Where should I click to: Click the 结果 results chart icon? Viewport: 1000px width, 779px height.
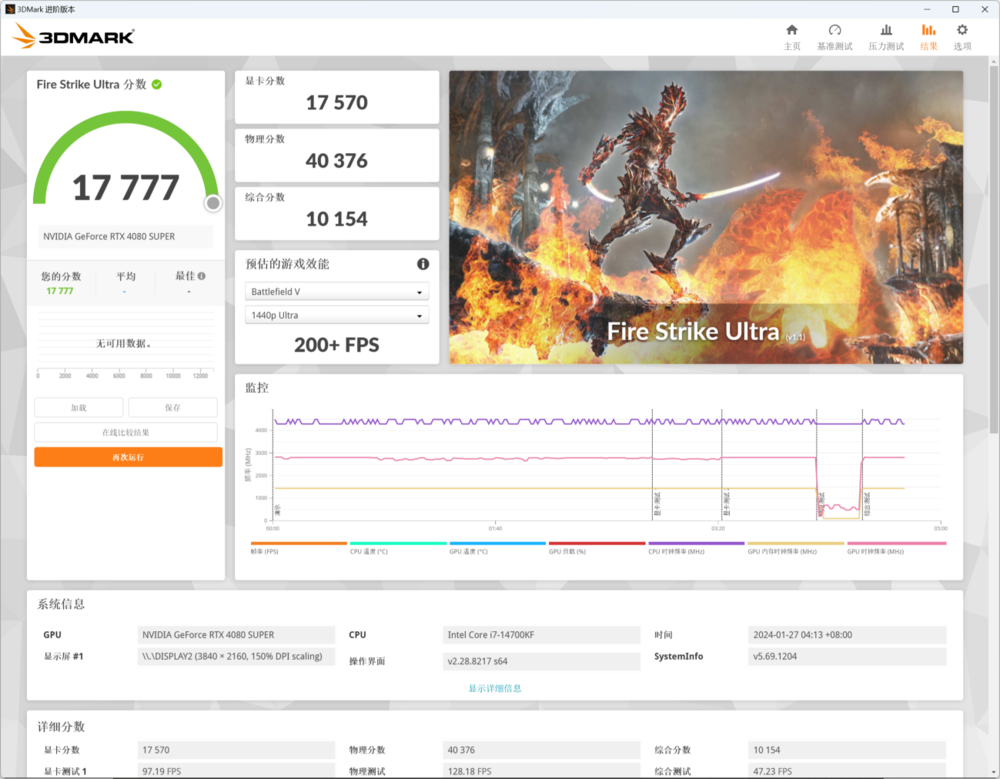[928, 31]
